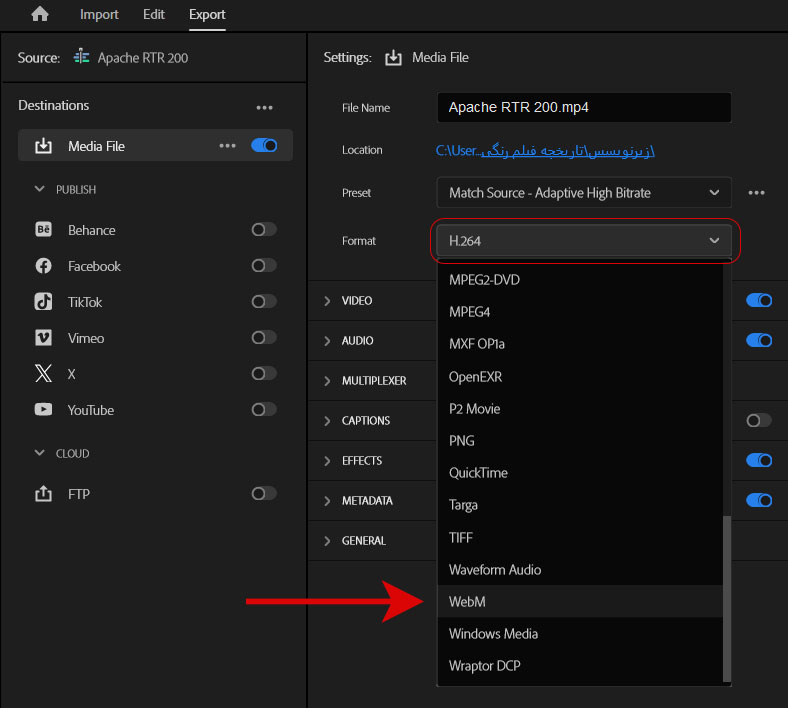Go to the Home screen icon

[x=40, y=14]
